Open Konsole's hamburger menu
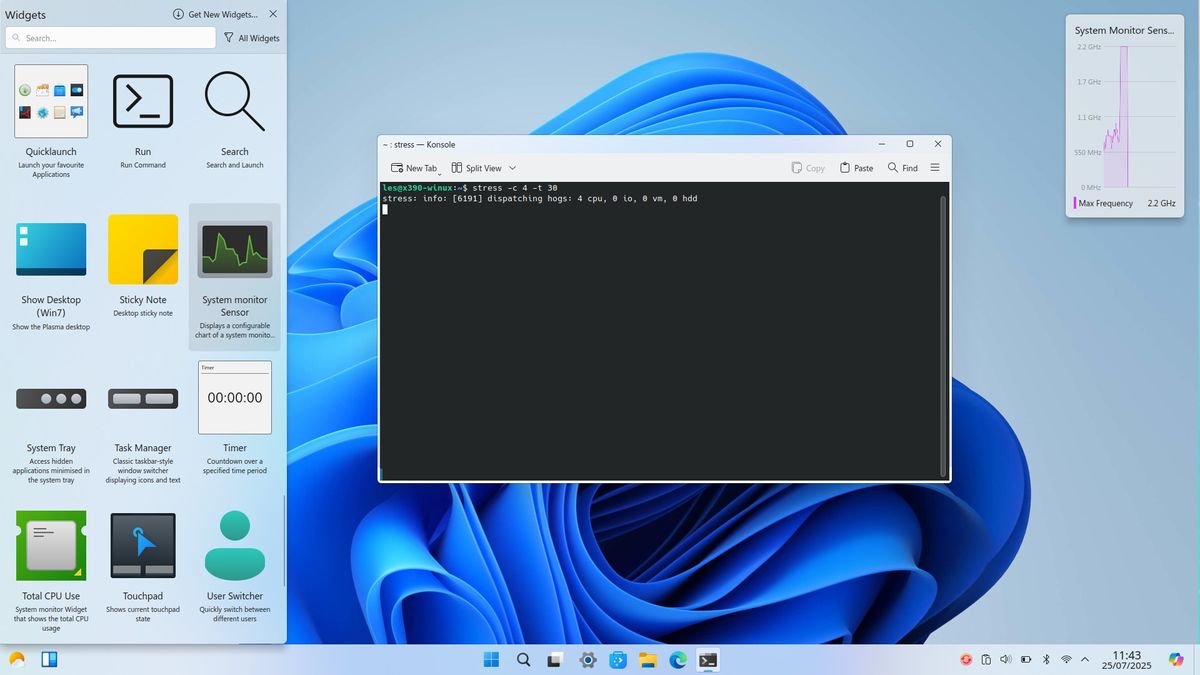 (x=935, y=167)
